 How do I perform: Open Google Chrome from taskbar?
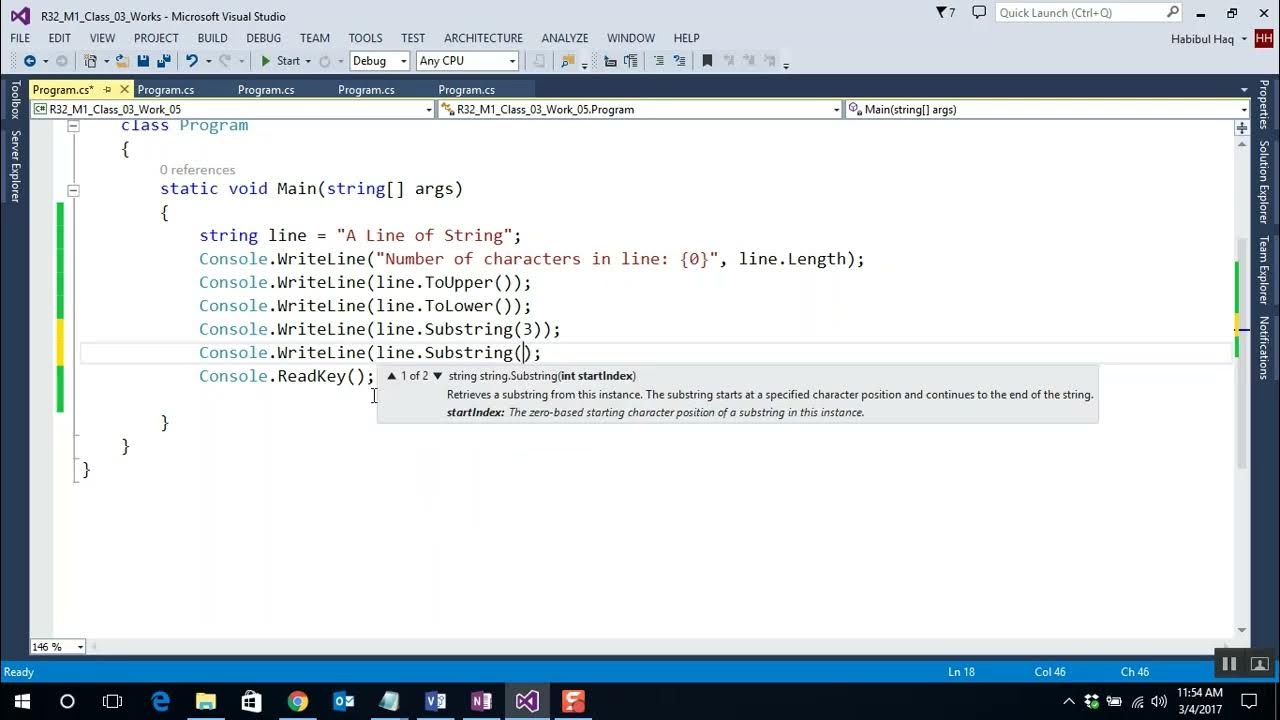click(297, 701)
